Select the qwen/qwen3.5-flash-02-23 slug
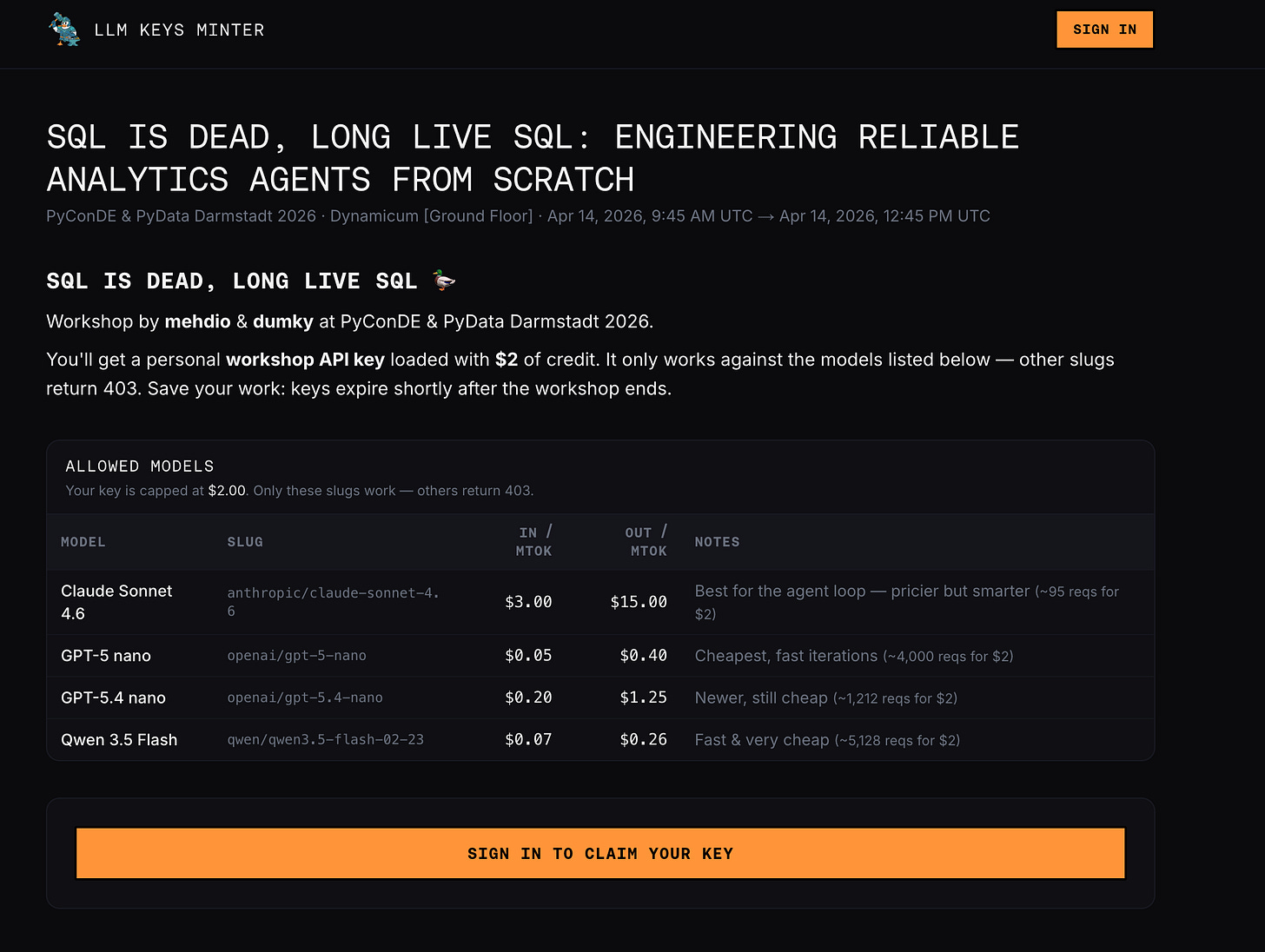This screenshot has width=1265, height=952. click(x=326, y=740)
